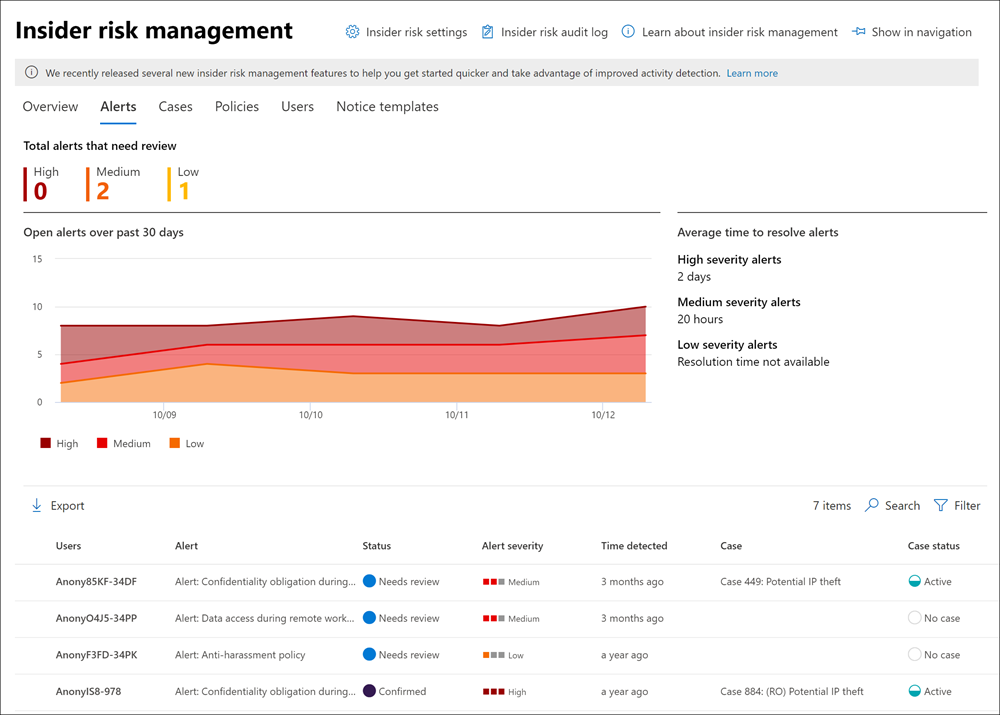Viewport: 1000px width, 715px height.
Task: Sort by Alert severity column header
Action: coord(512,546)
